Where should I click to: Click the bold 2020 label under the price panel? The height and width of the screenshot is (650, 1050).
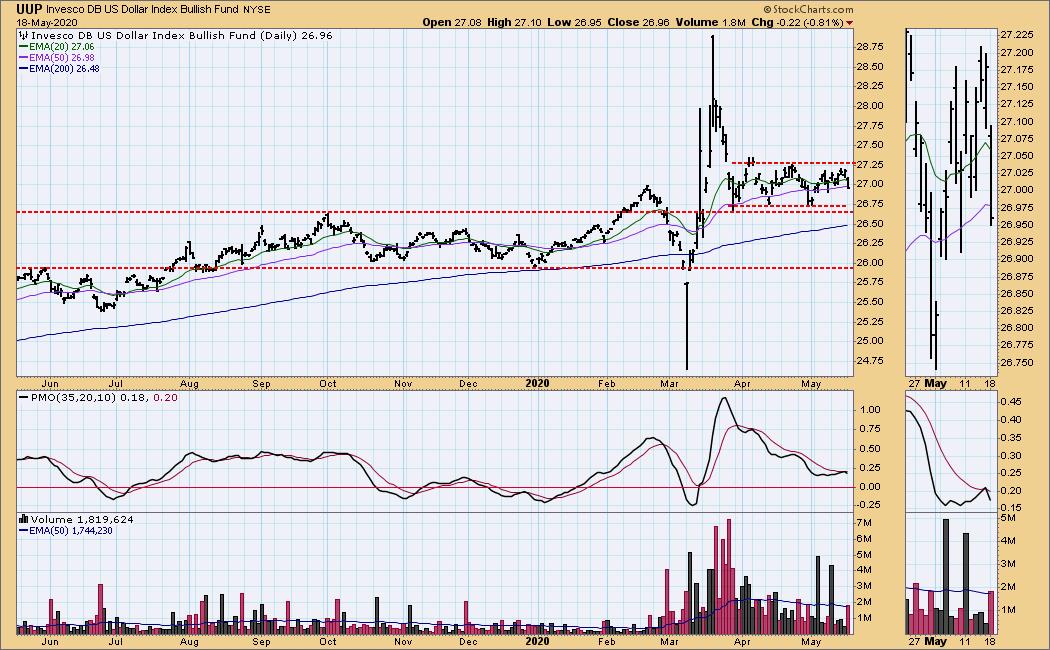pos(538,384)
